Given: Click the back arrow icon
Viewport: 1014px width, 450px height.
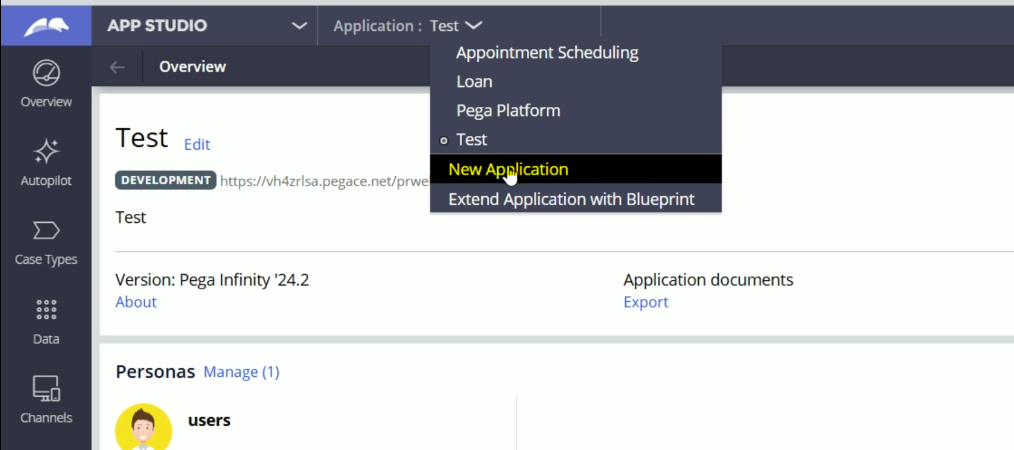Looking at the screenshot, I should [x=117, y=67].
